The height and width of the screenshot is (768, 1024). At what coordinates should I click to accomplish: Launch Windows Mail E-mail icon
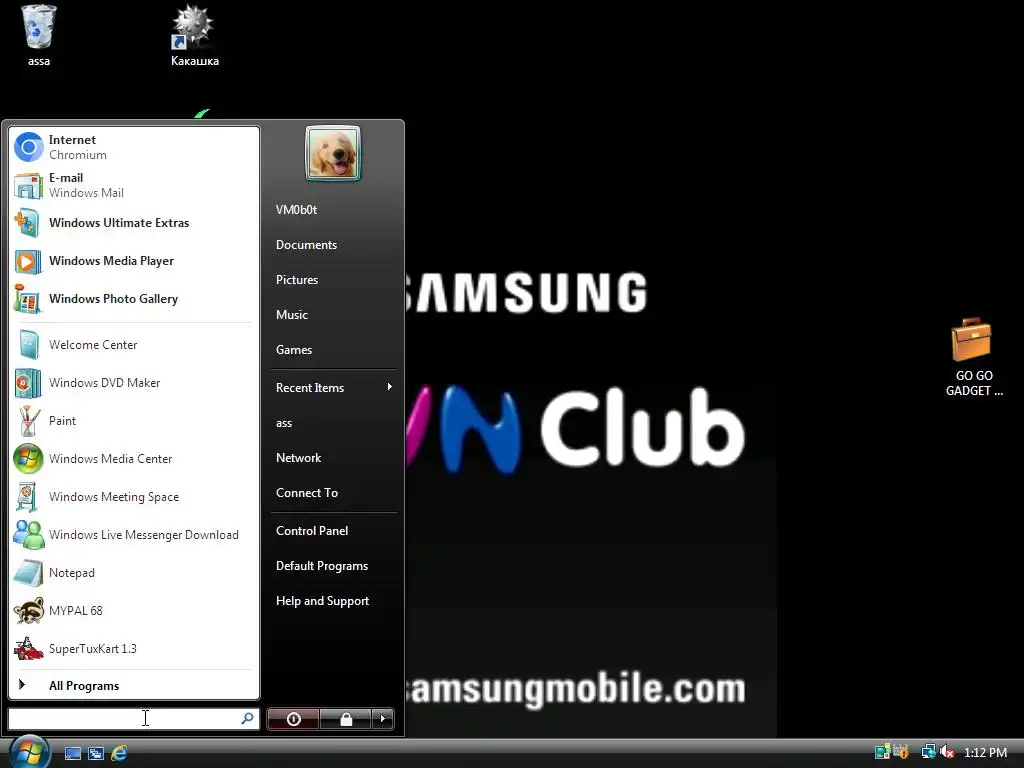(x=29, y=185)
